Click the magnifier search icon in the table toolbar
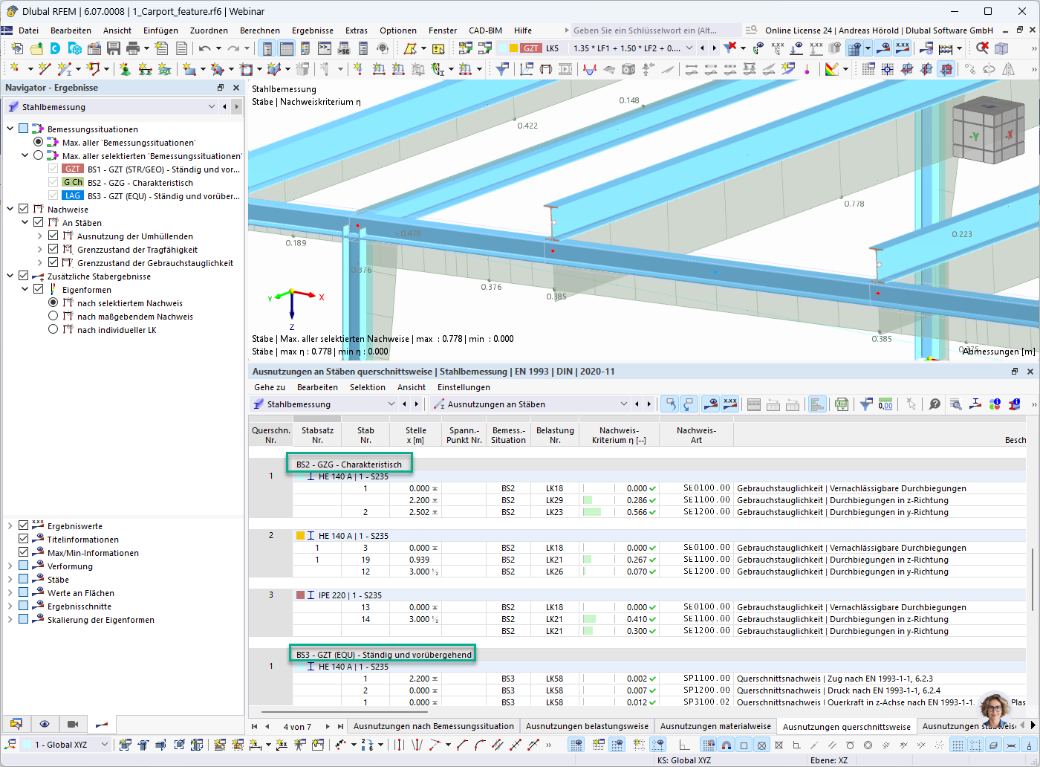 955,404
